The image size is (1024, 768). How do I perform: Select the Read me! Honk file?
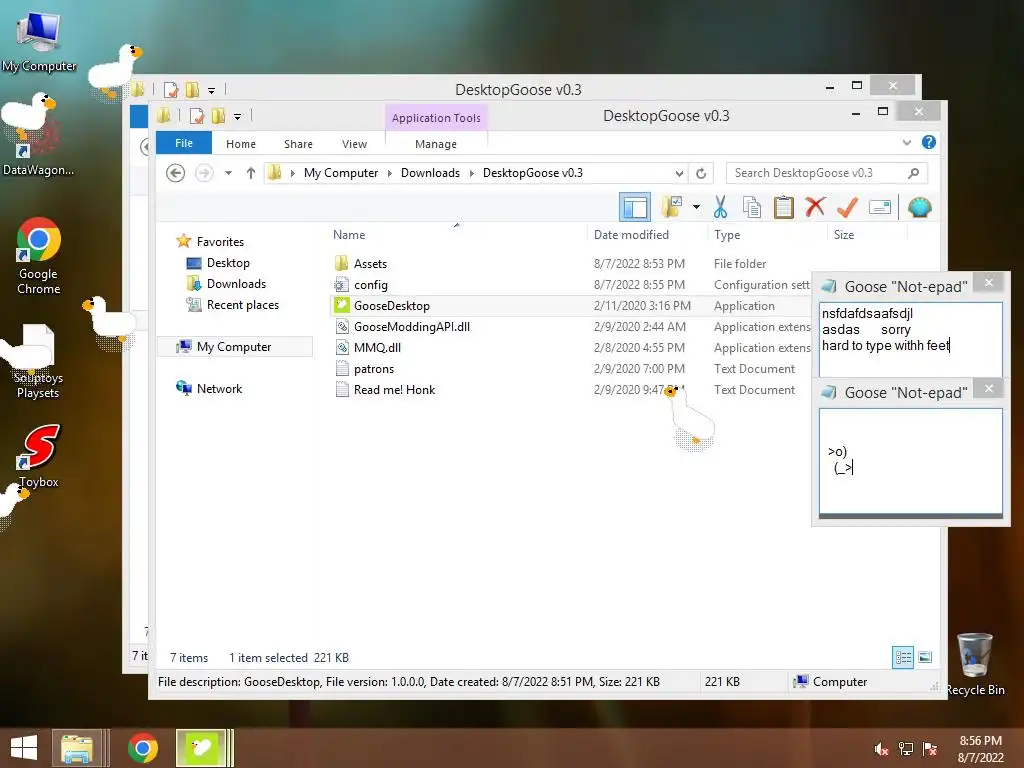point(394,390)
